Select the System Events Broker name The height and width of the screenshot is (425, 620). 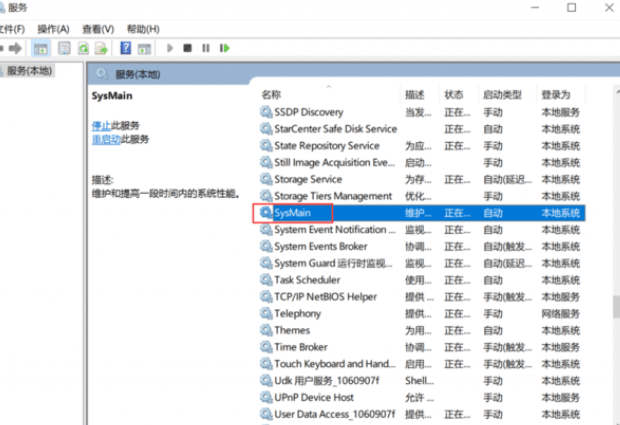pos(321,247)
